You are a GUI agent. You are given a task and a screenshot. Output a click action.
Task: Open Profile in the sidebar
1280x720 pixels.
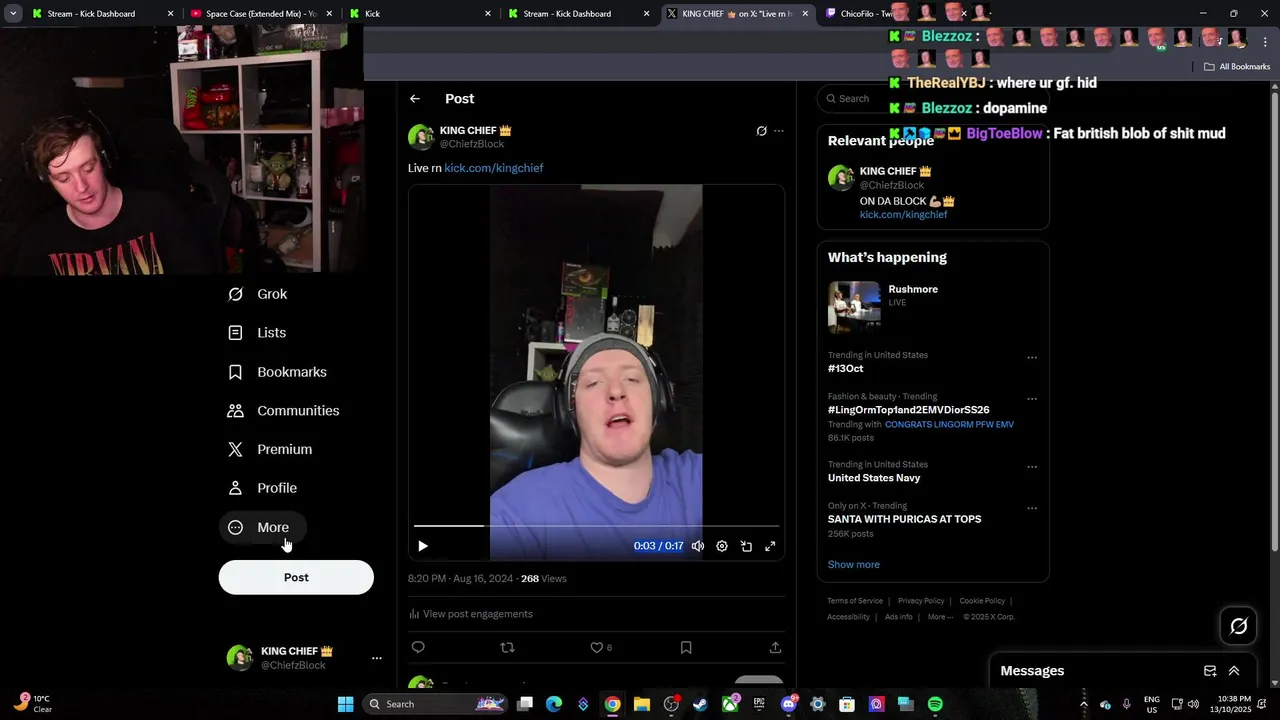point(263,488)
